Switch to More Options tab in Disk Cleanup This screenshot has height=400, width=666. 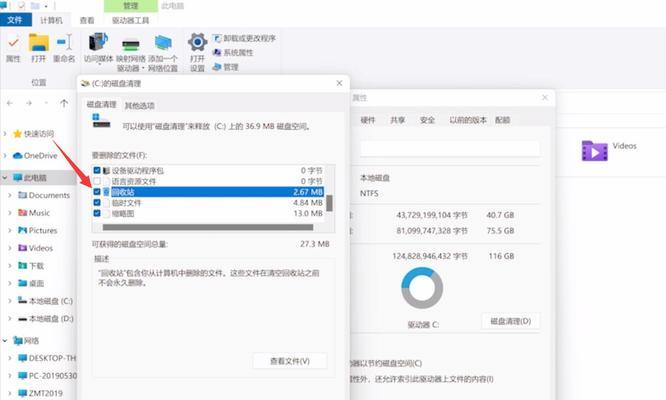tap(139, 105)
